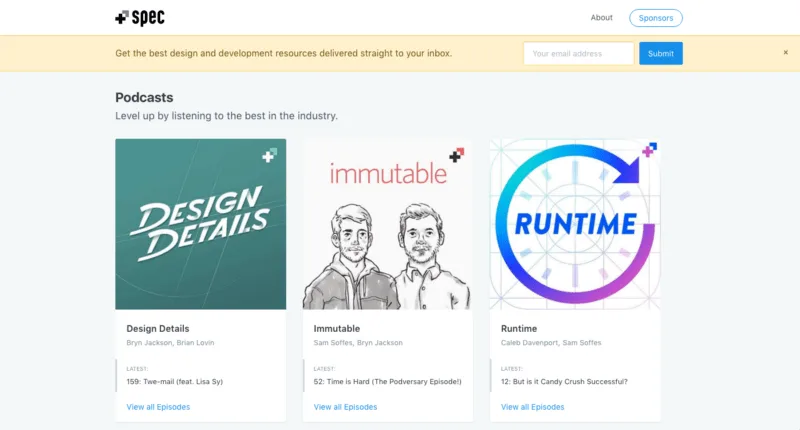Open latest episode 159: Twe-mail

pos(174,382)
